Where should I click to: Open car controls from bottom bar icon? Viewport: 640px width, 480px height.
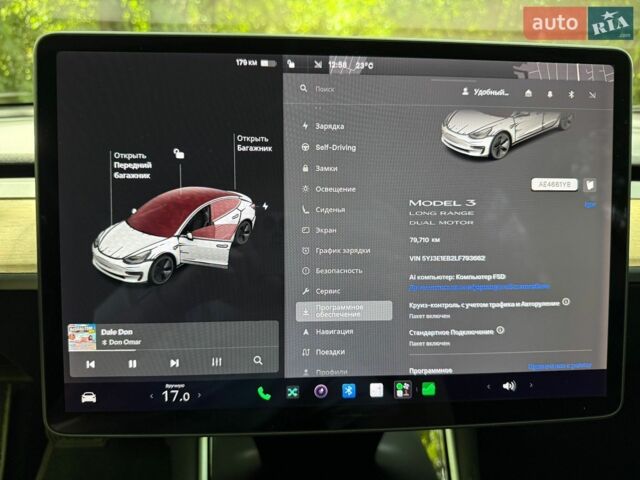[x=89, y=397]
